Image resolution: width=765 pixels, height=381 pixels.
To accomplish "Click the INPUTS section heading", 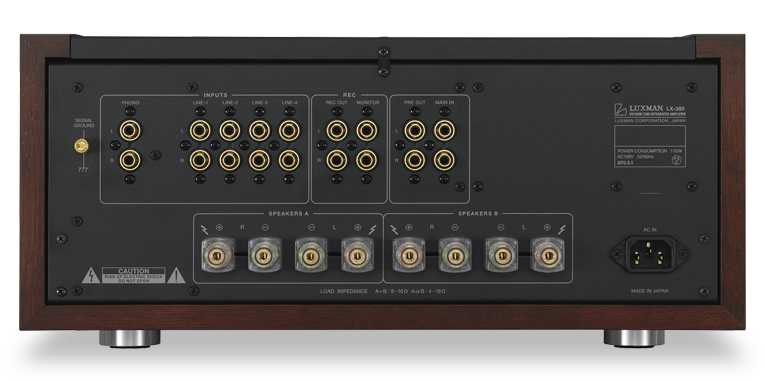I will tap(215, 95).
